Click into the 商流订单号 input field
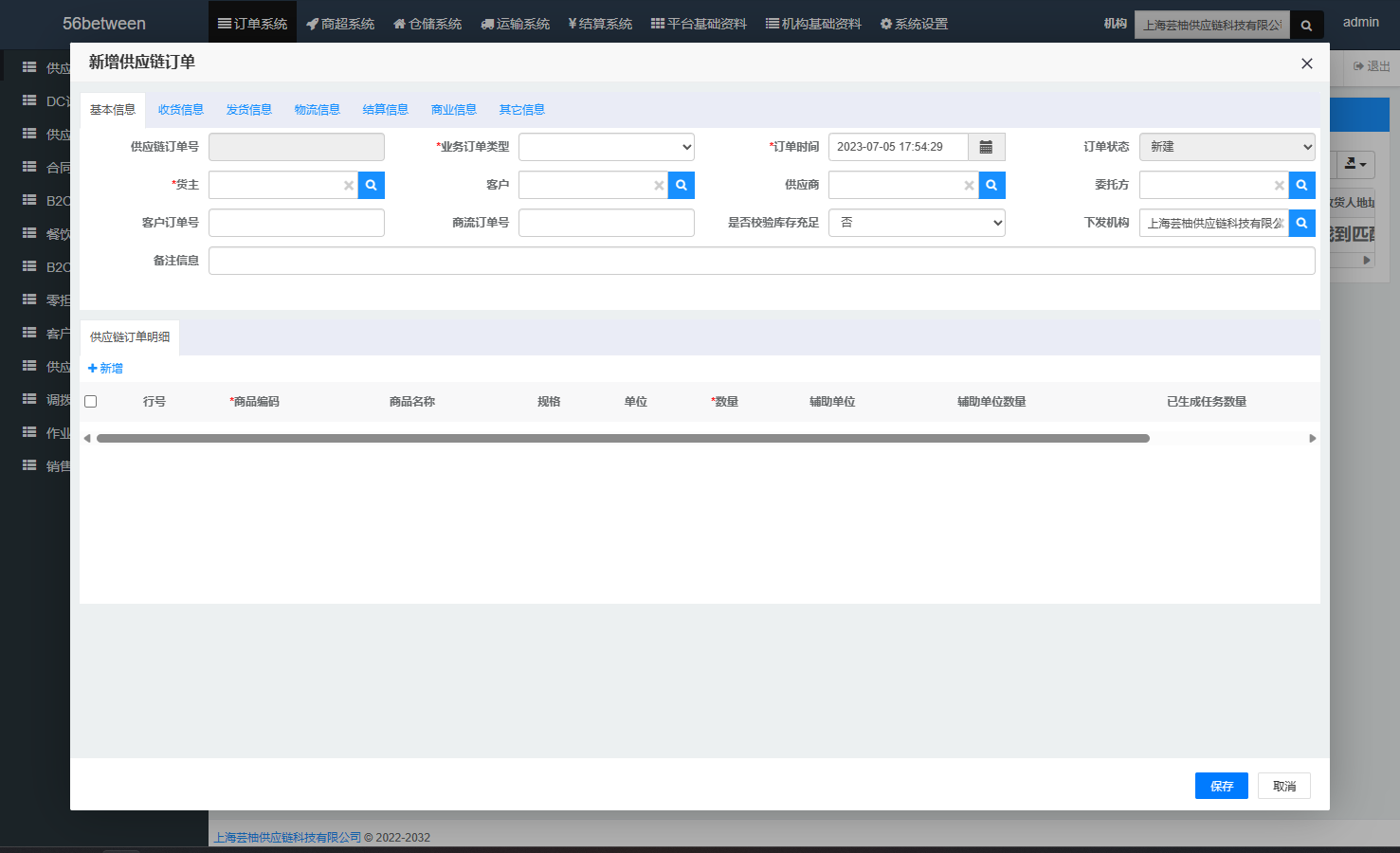This screenshot has height=853, width=1400. point(607,223)
